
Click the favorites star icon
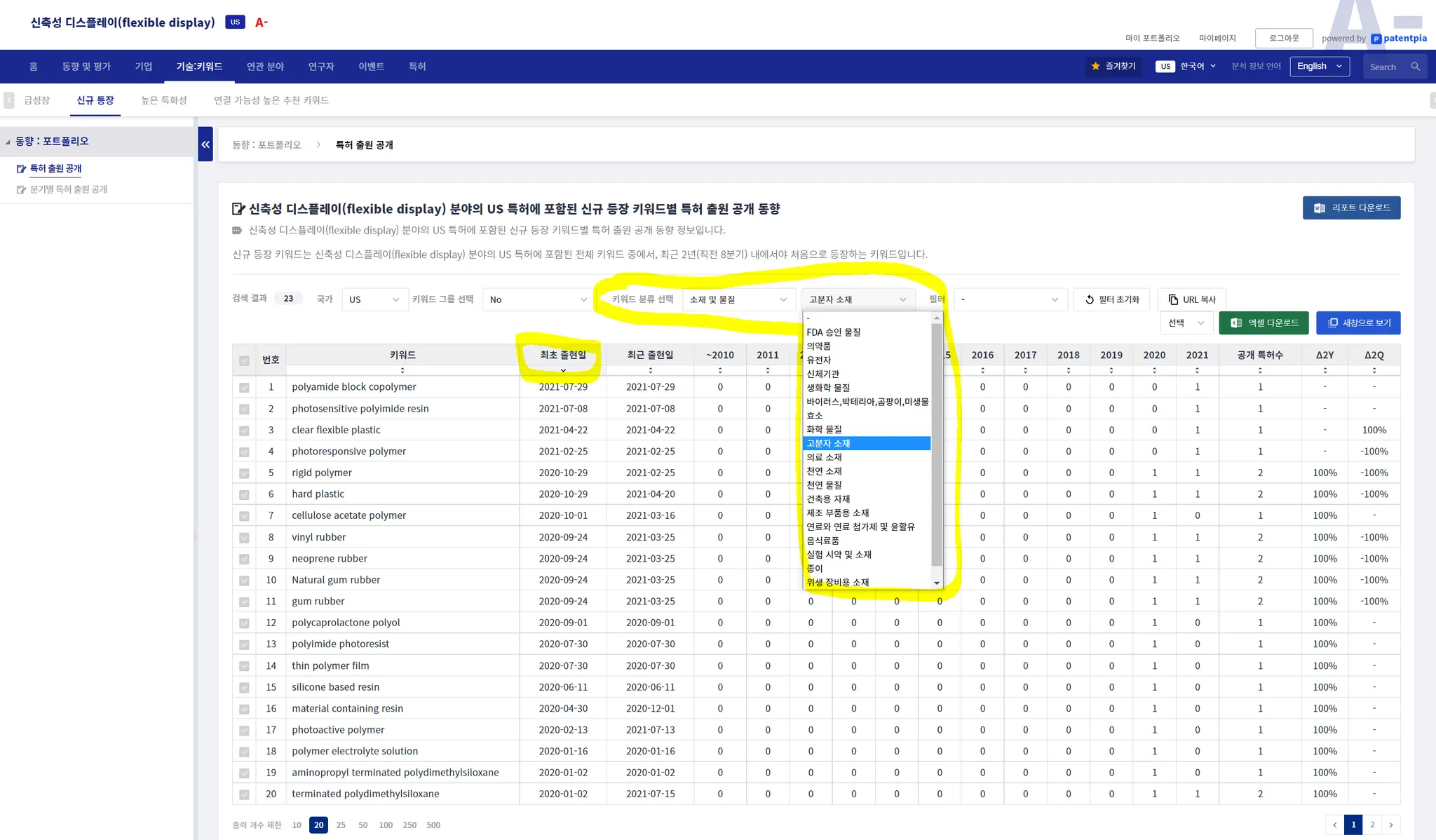1095,66
